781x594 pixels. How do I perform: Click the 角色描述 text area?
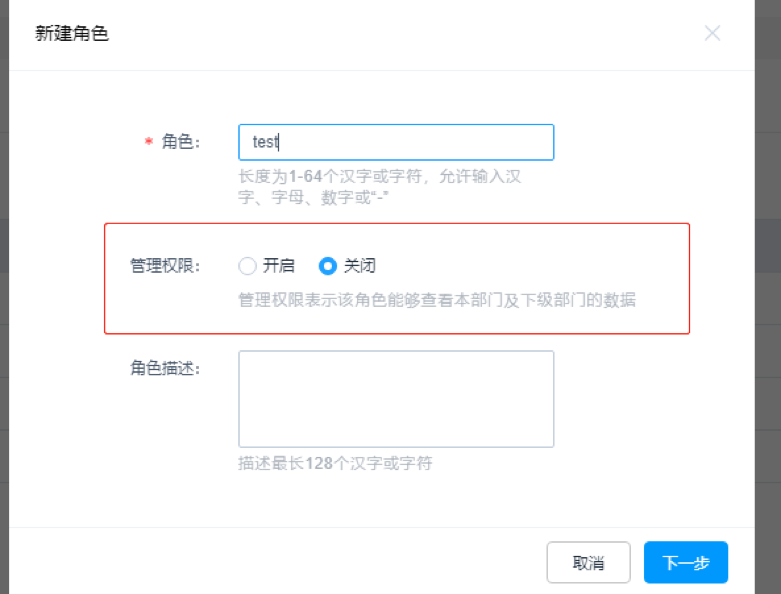click(x=396, y=398)
